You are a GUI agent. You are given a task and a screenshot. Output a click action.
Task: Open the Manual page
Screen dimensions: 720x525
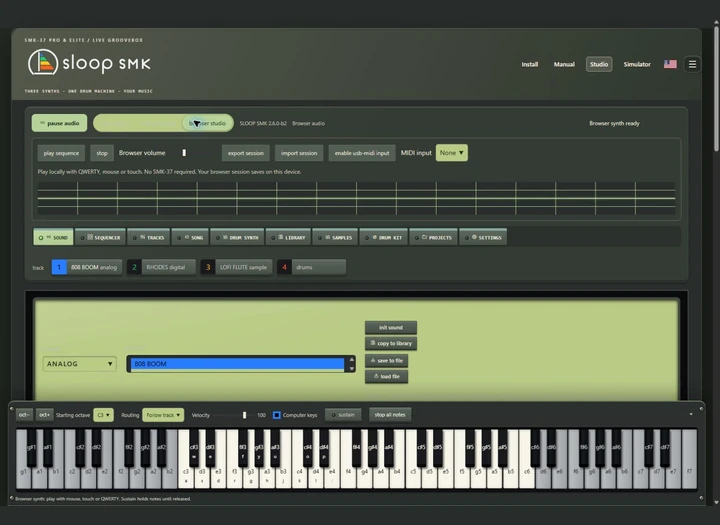tap(564, 64)
